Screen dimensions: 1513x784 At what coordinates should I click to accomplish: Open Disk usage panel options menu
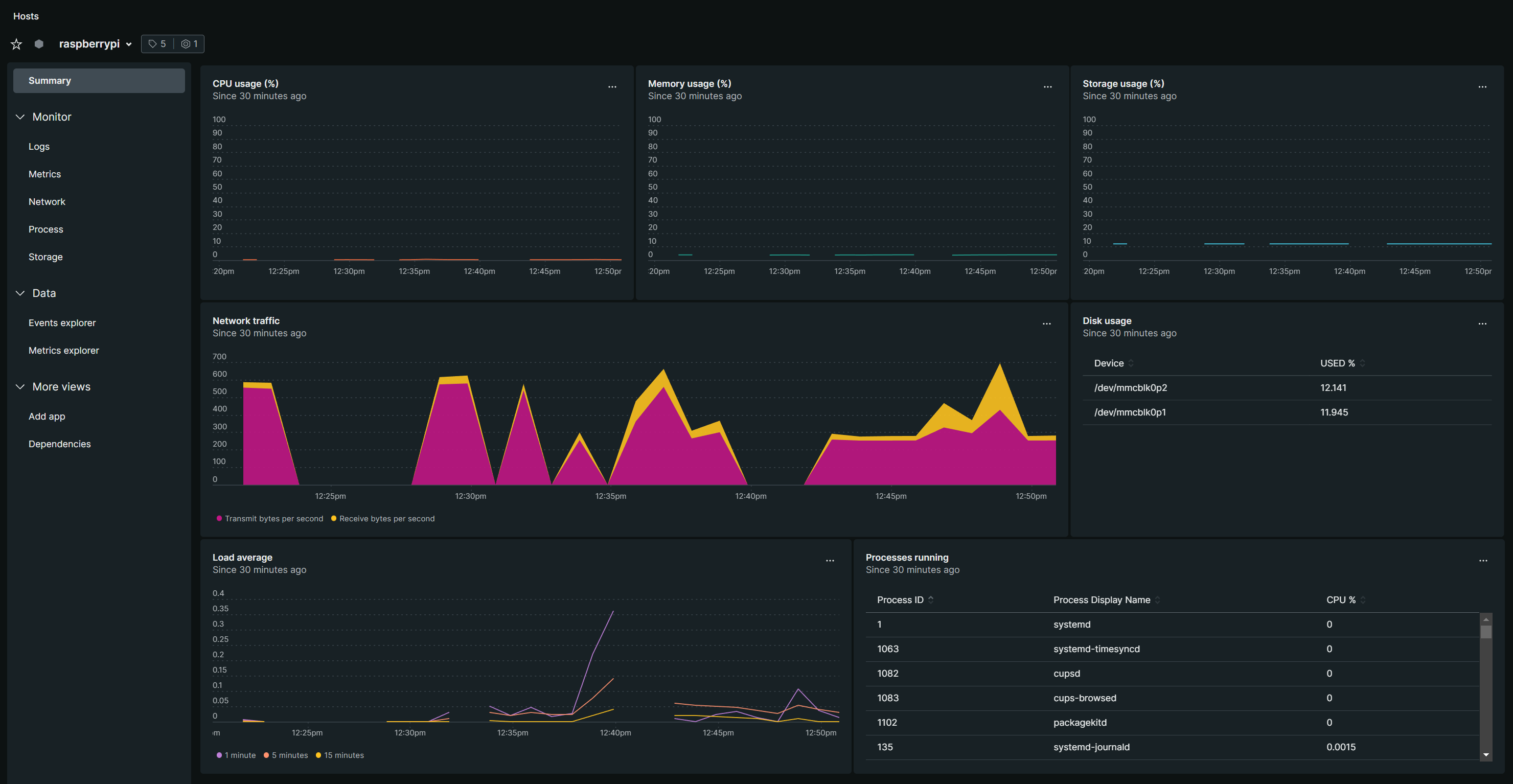point(1482,324)
